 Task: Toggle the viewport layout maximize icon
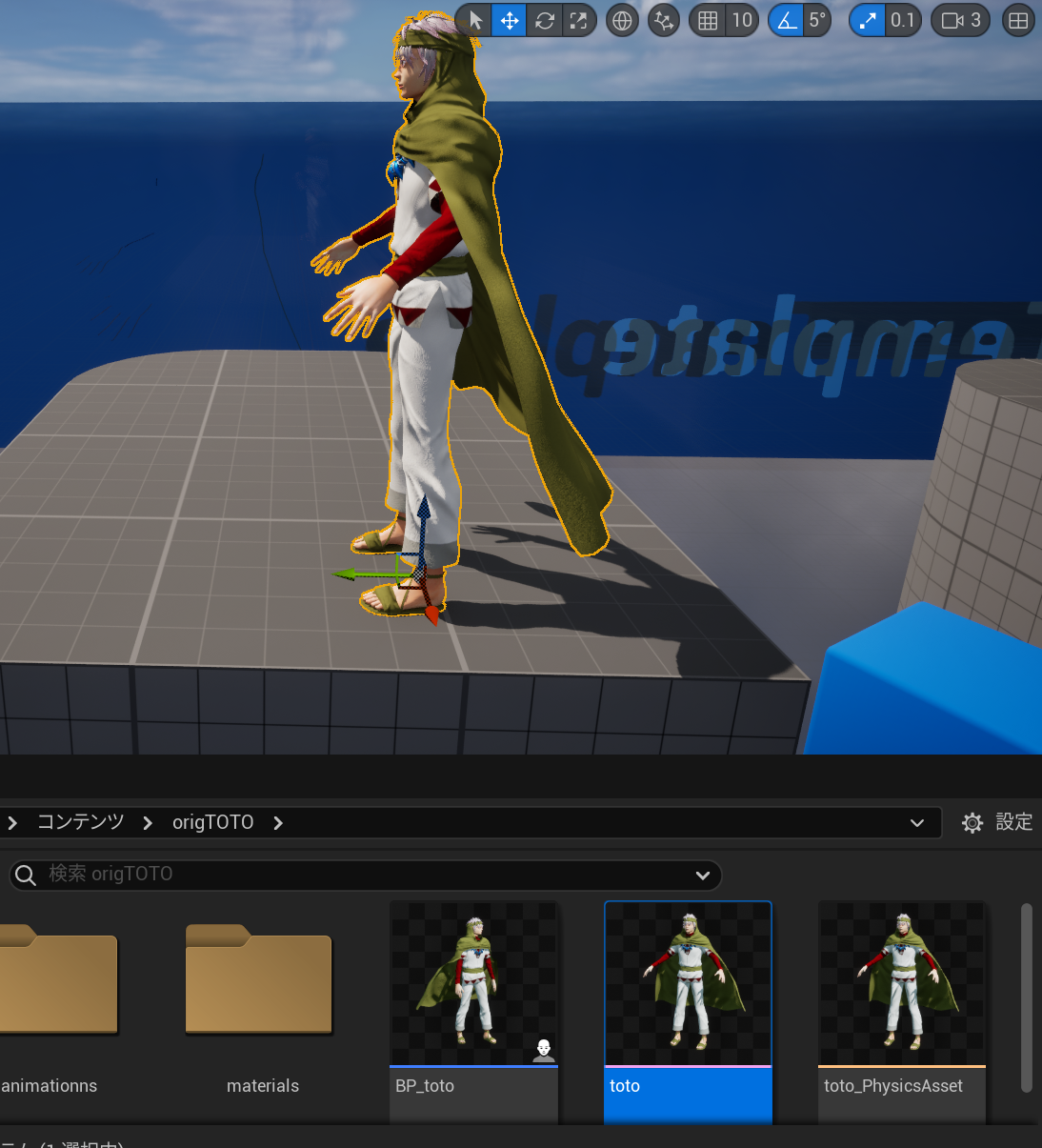(1018, 20)
